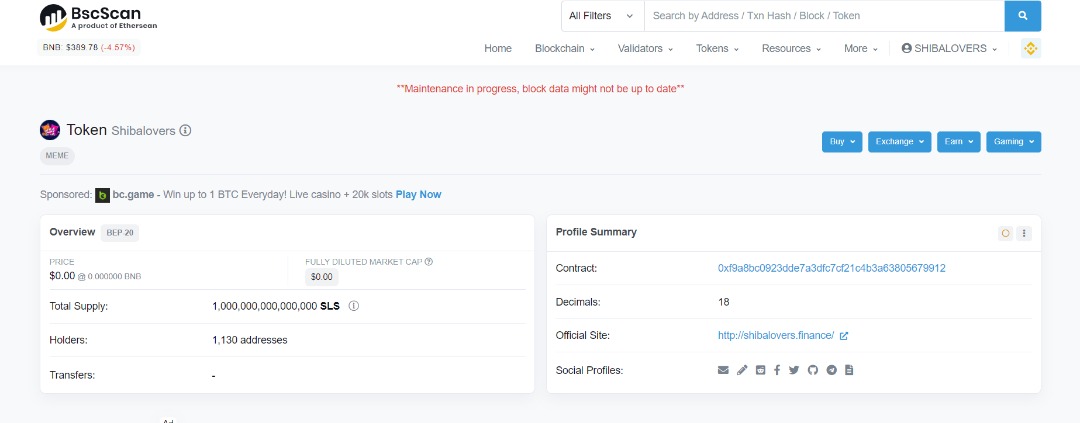Click the blue search magnifier button
This screenshot has height=423, width=1080.
point(1023,16)
